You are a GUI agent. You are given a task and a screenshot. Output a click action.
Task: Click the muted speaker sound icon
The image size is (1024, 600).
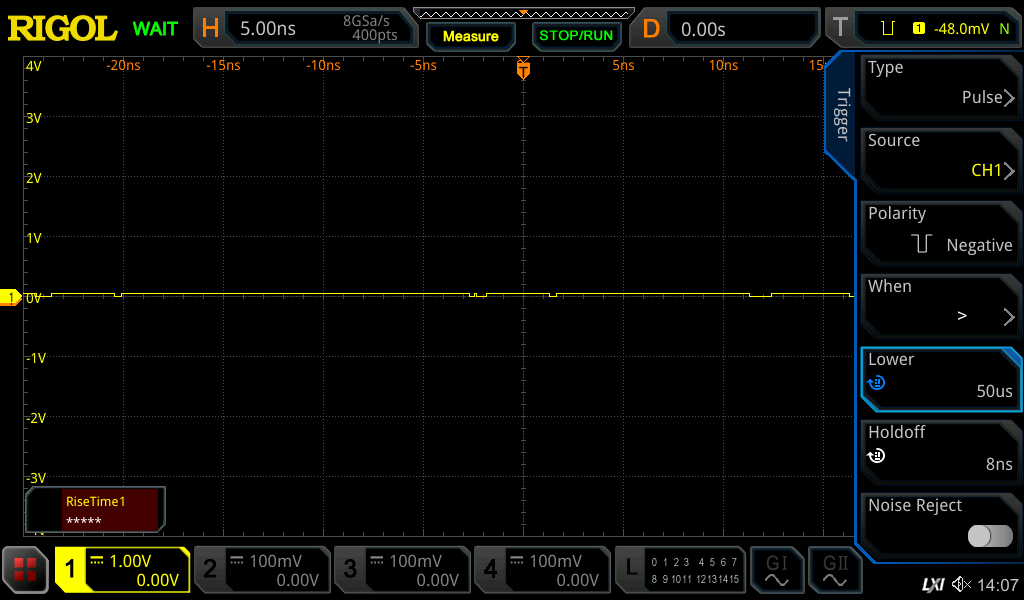[x=961, y=584]
